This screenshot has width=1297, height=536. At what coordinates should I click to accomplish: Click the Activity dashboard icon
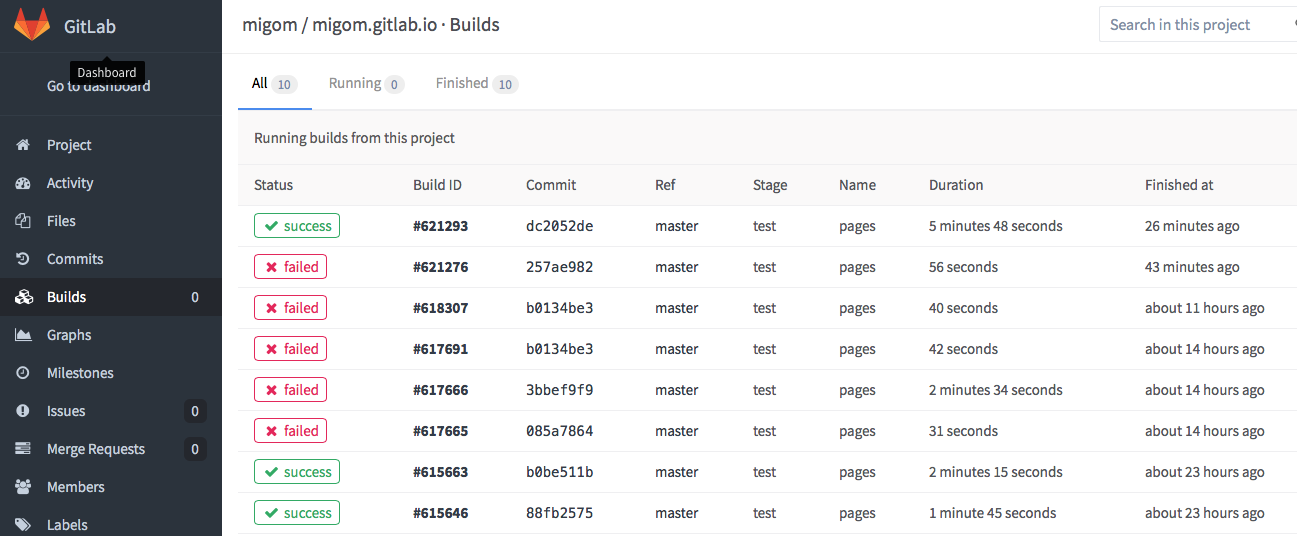pos(23,183)
